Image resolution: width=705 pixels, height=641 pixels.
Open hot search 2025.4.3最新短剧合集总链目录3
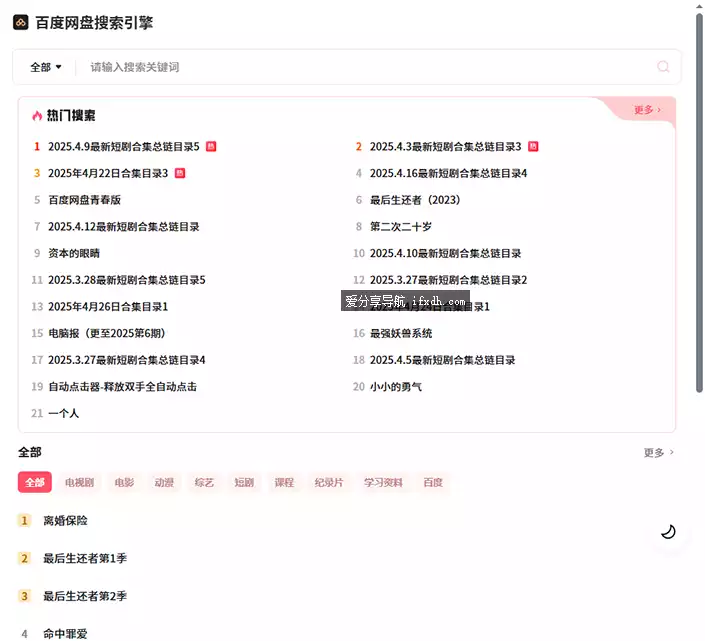(x=446, y=147)
